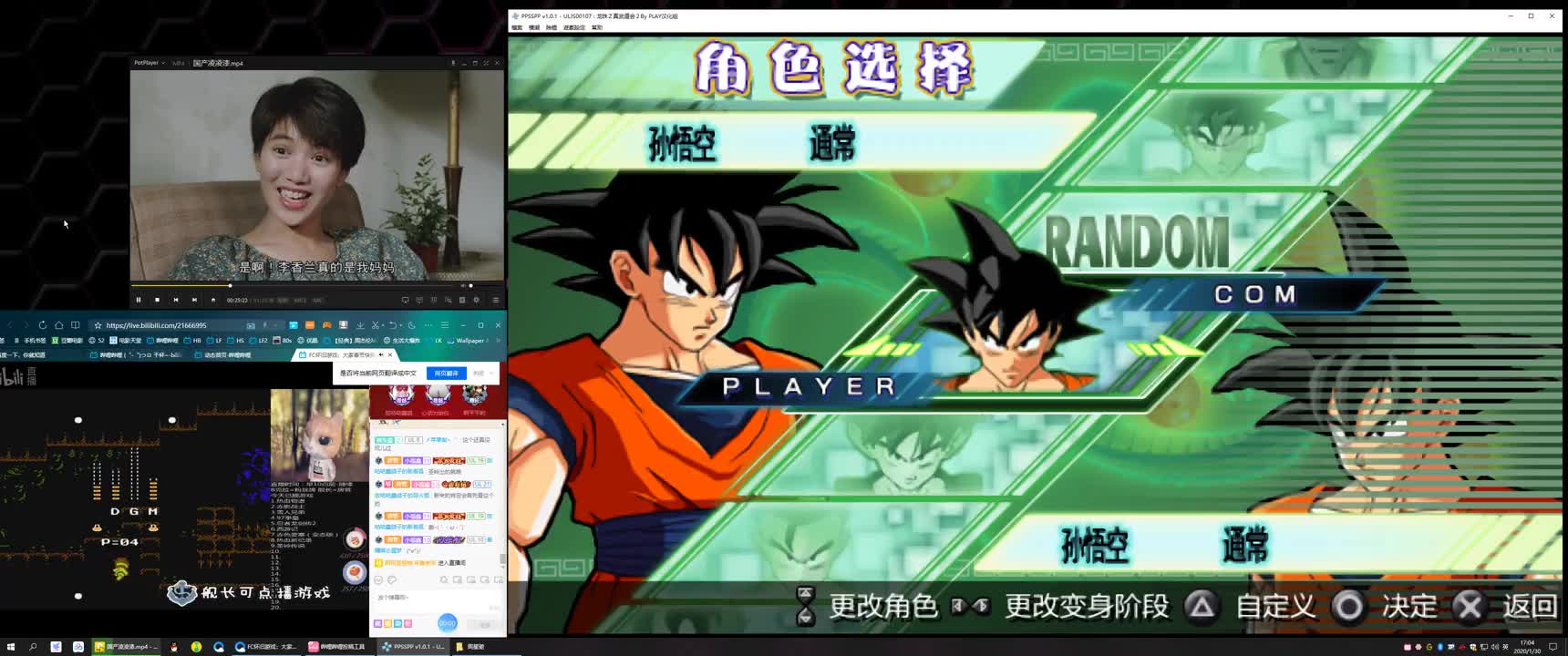The width and height of the screenshot is (1568, 656).
Task: Open 模拟 menu in PPSSPP
Action: point(534,27)
